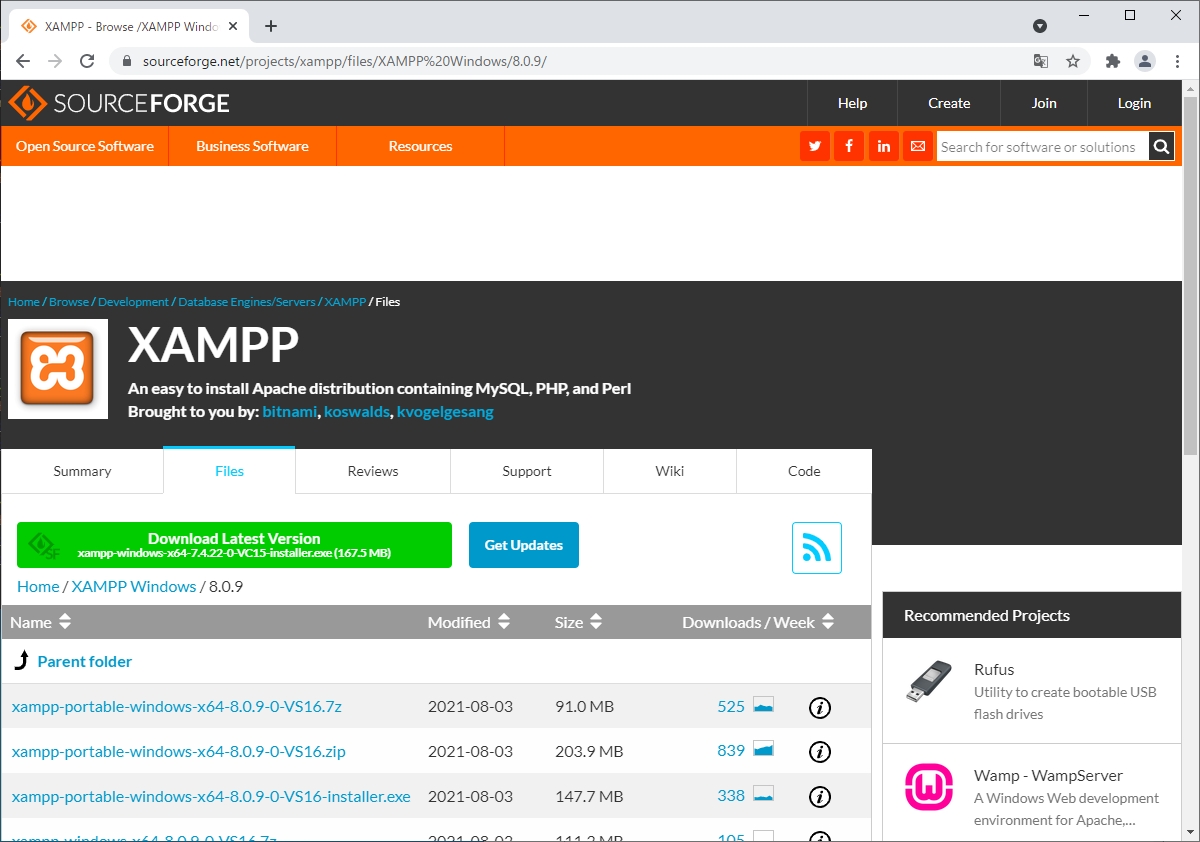The width and height of the screenshot is (1200, 842).
Task: Click the search magnifier icon
Action: [x=1160, y=146]
